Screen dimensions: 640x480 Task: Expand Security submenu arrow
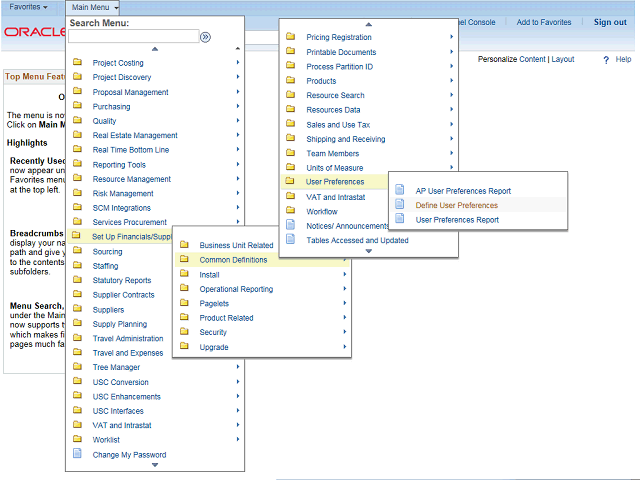coord(344,332)
